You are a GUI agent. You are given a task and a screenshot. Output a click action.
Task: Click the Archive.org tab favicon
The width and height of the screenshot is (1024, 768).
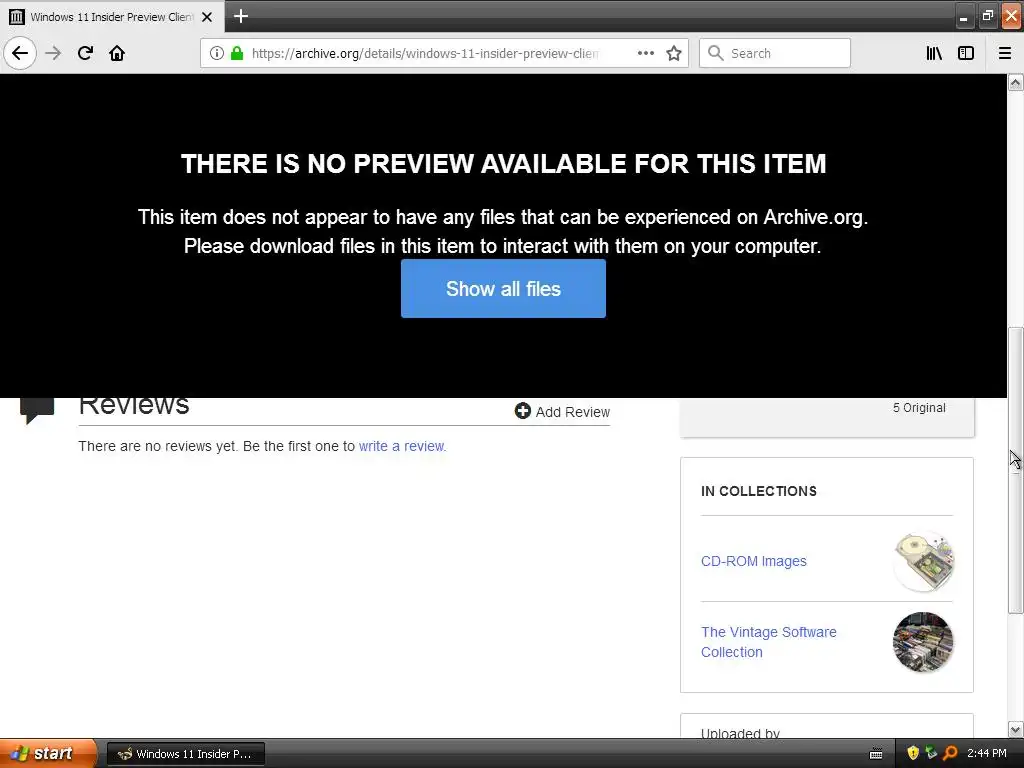tap(17, 17)
